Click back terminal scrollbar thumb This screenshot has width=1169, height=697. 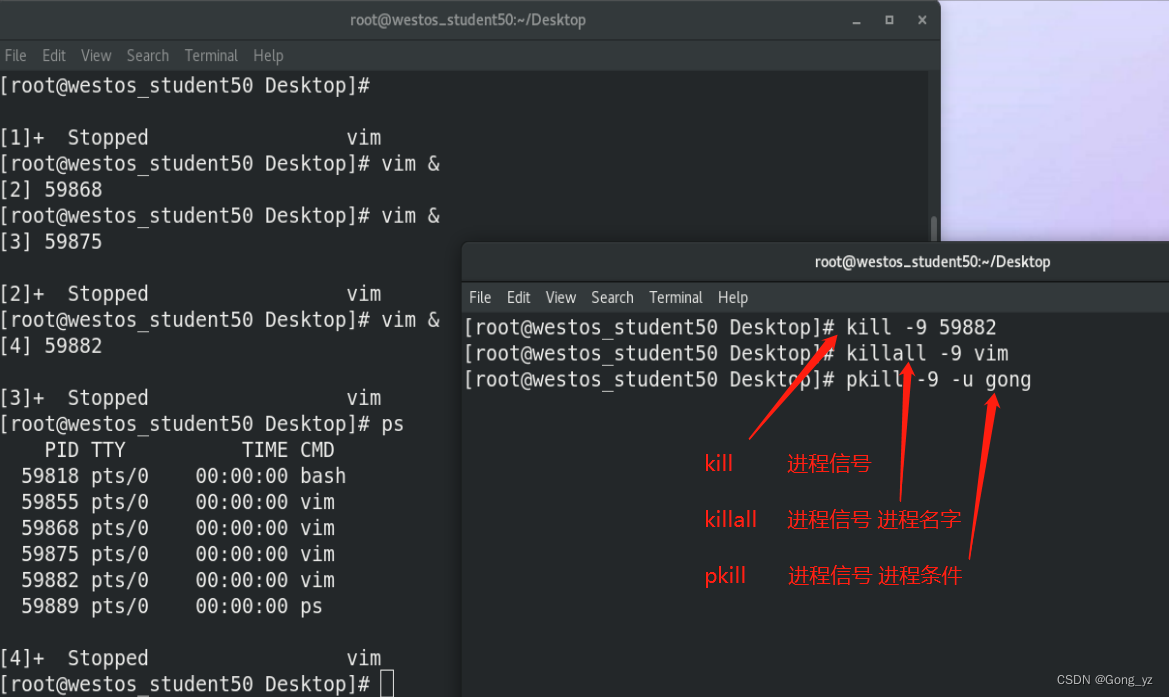[934, 229]
